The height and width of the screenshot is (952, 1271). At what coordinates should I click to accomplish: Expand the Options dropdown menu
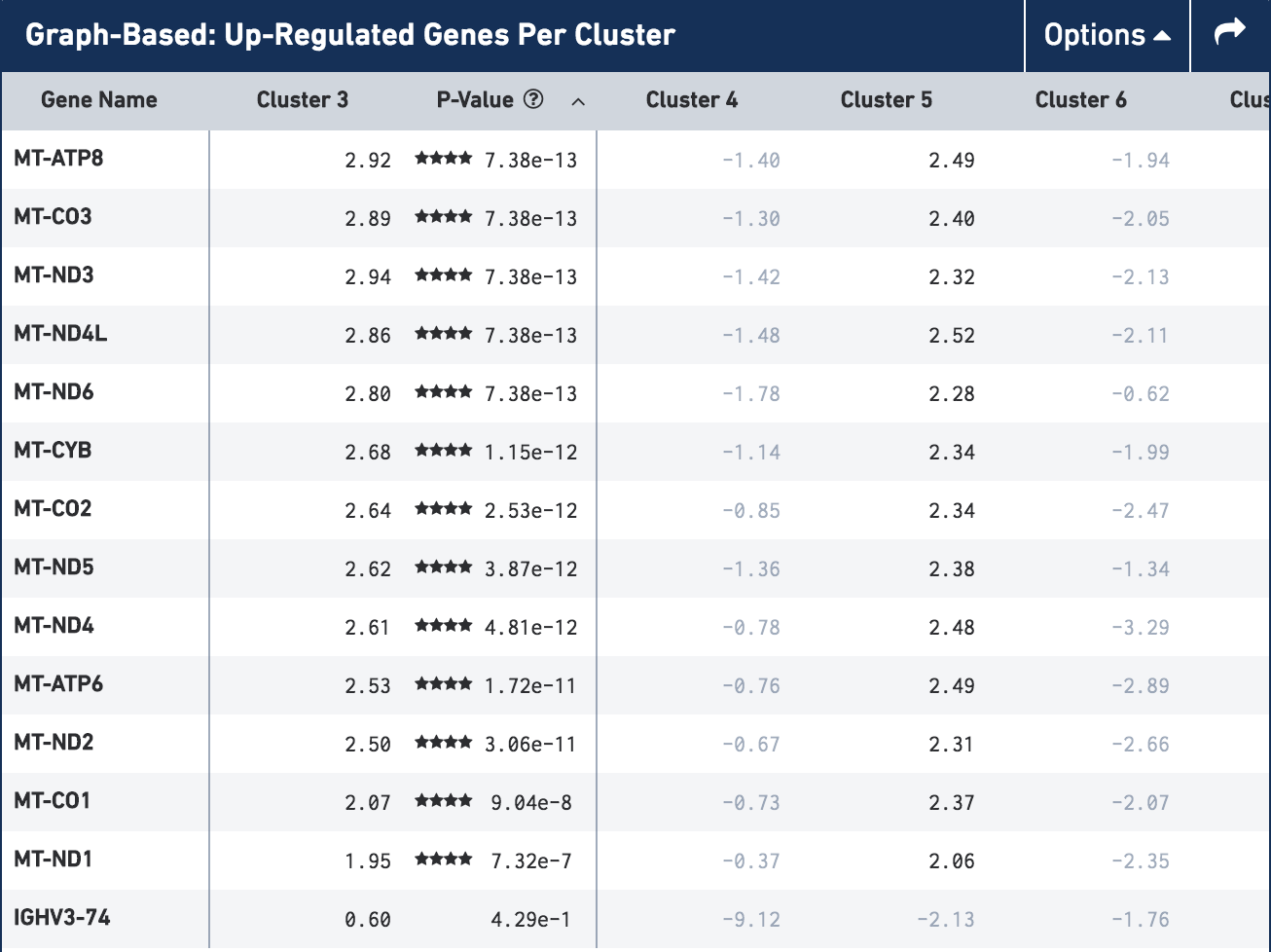(x=1107, y=35)
